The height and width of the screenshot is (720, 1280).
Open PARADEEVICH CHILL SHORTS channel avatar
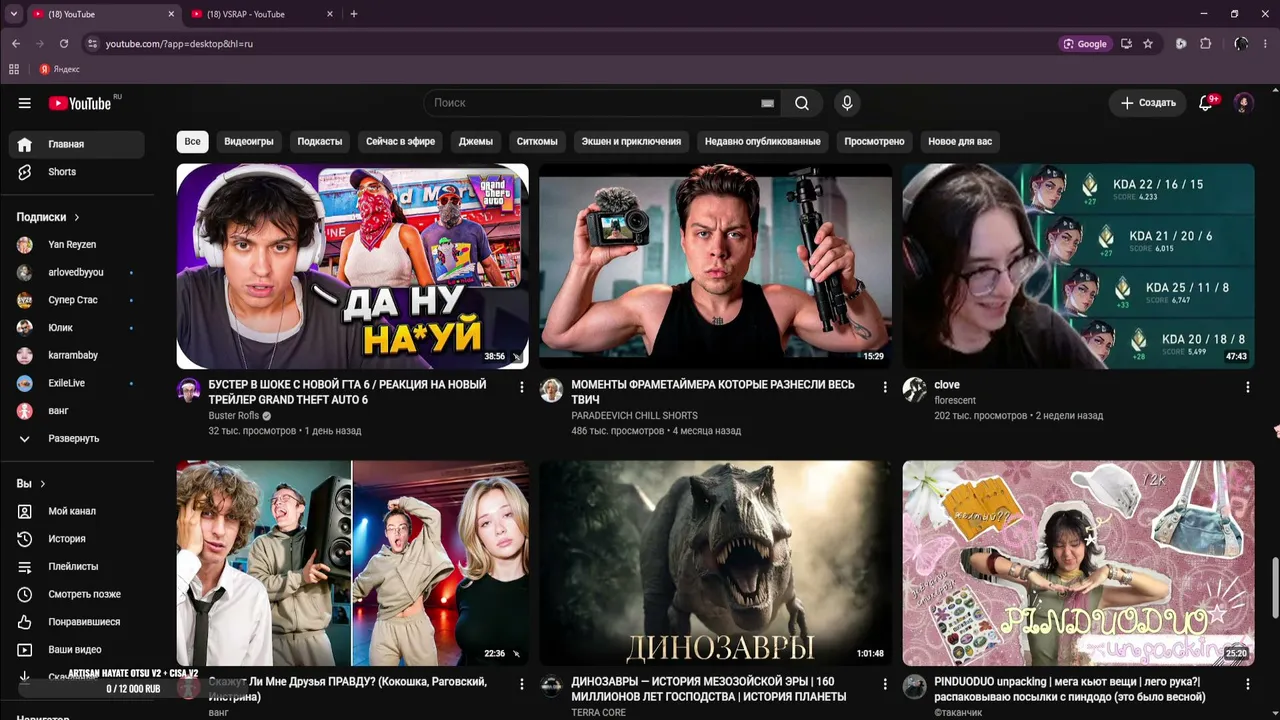coord(552,390)
